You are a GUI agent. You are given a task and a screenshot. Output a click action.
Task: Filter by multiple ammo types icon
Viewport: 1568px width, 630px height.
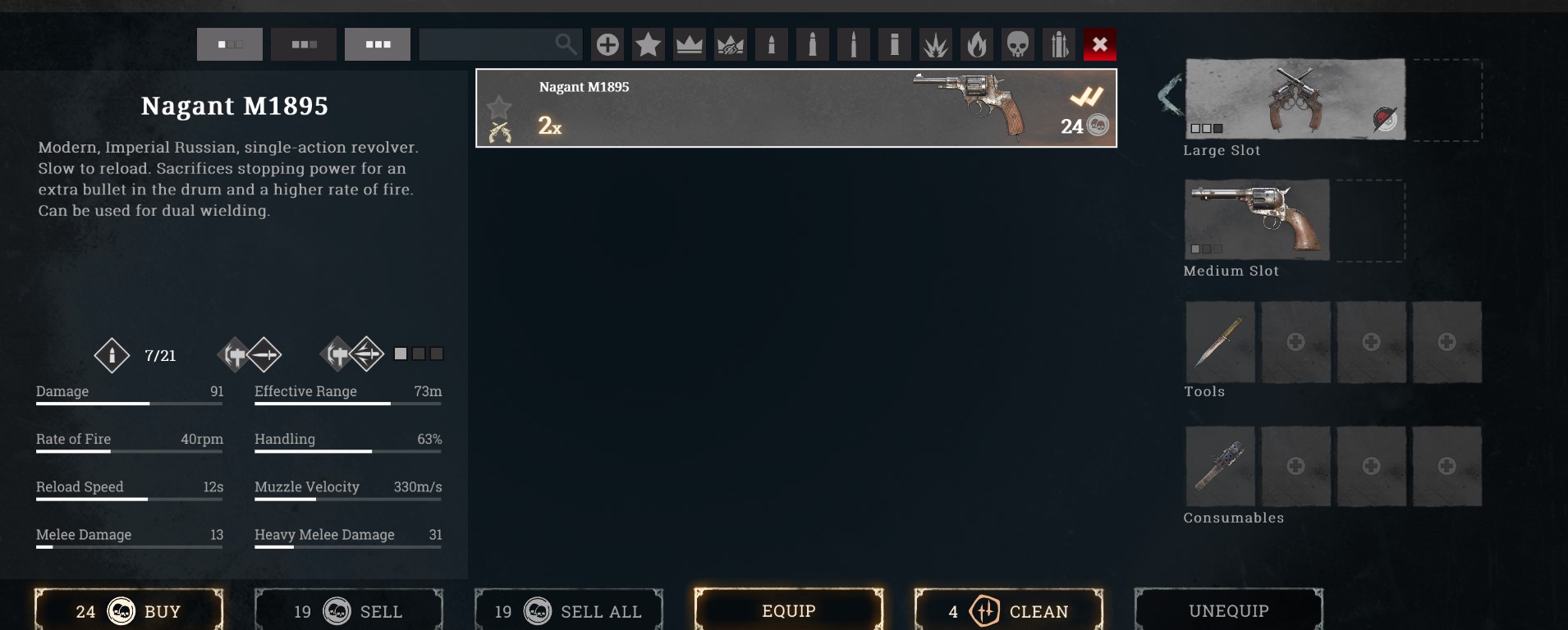tap(1059, 44)
